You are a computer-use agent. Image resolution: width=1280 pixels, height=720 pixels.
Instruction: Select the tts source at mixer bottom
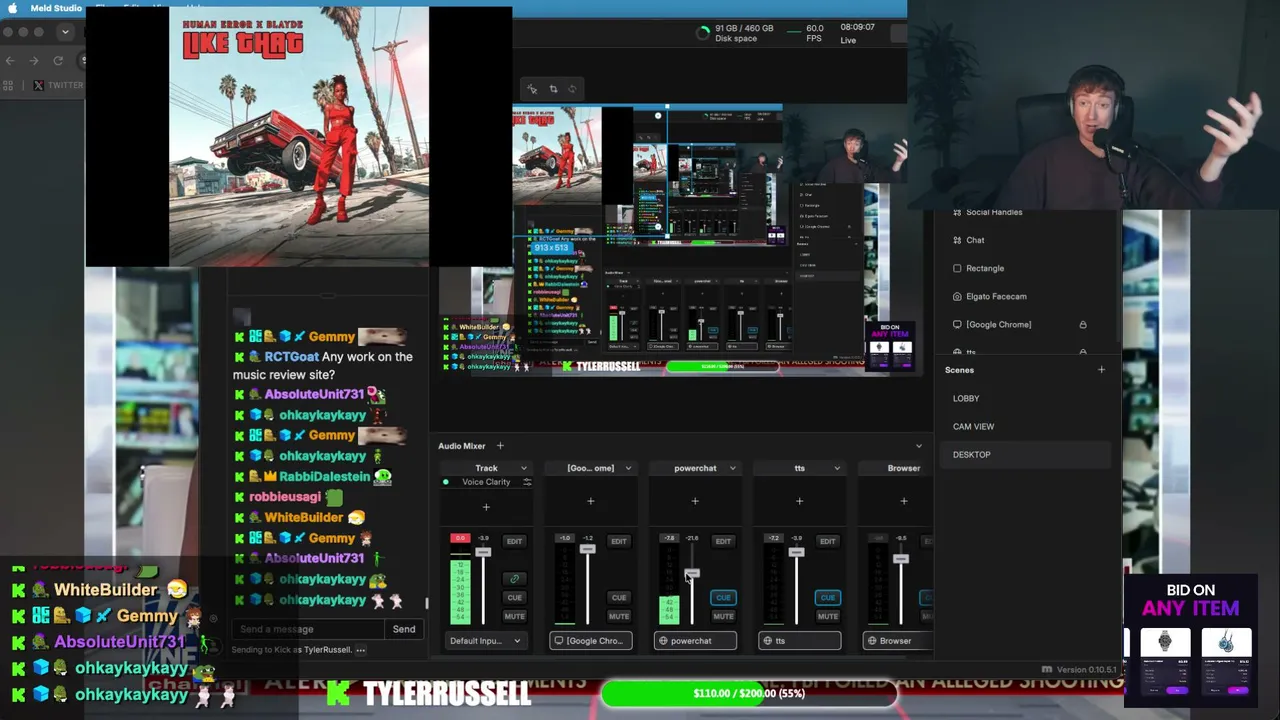click(x=799, y=641)
